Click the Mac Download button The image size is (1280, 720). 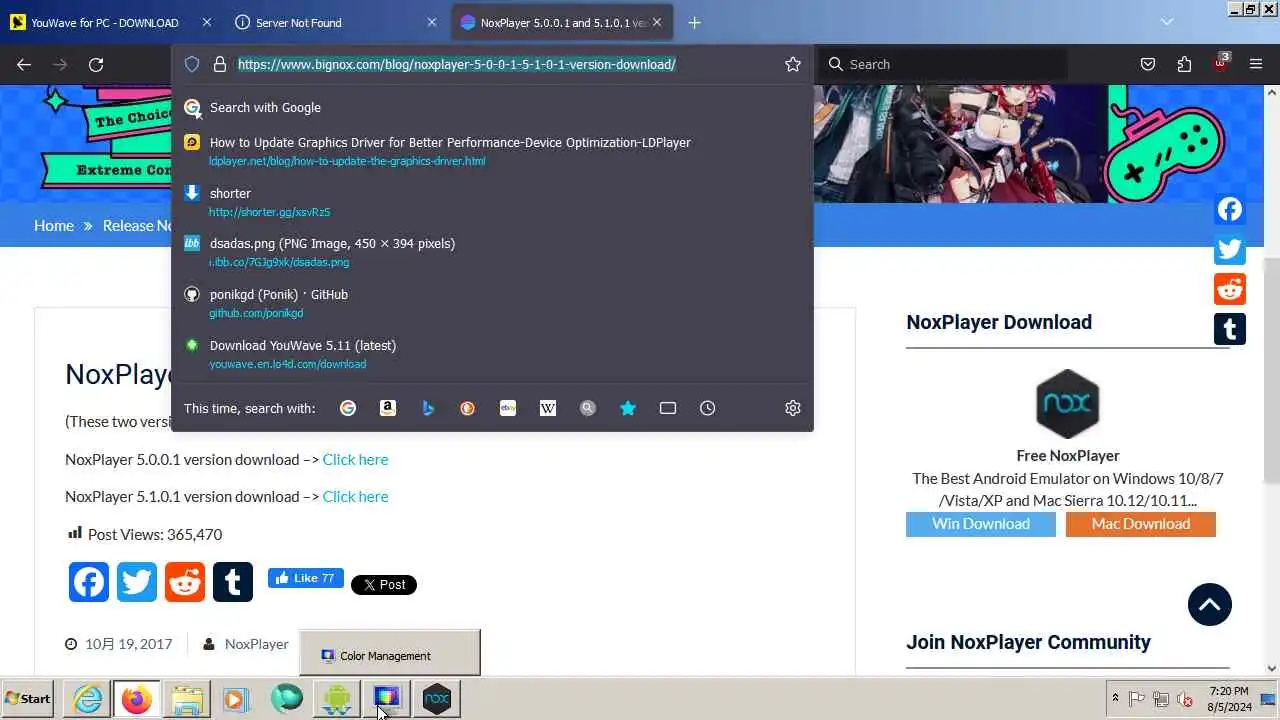click(1141, 524)
